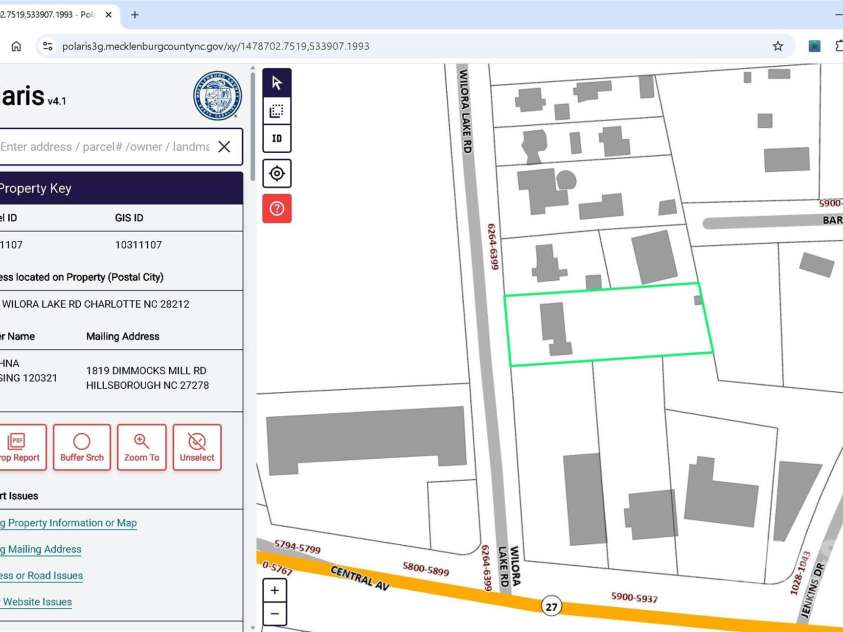Click the locate my position target icon
Screen dimensions: 843x632
coord(277,173)
